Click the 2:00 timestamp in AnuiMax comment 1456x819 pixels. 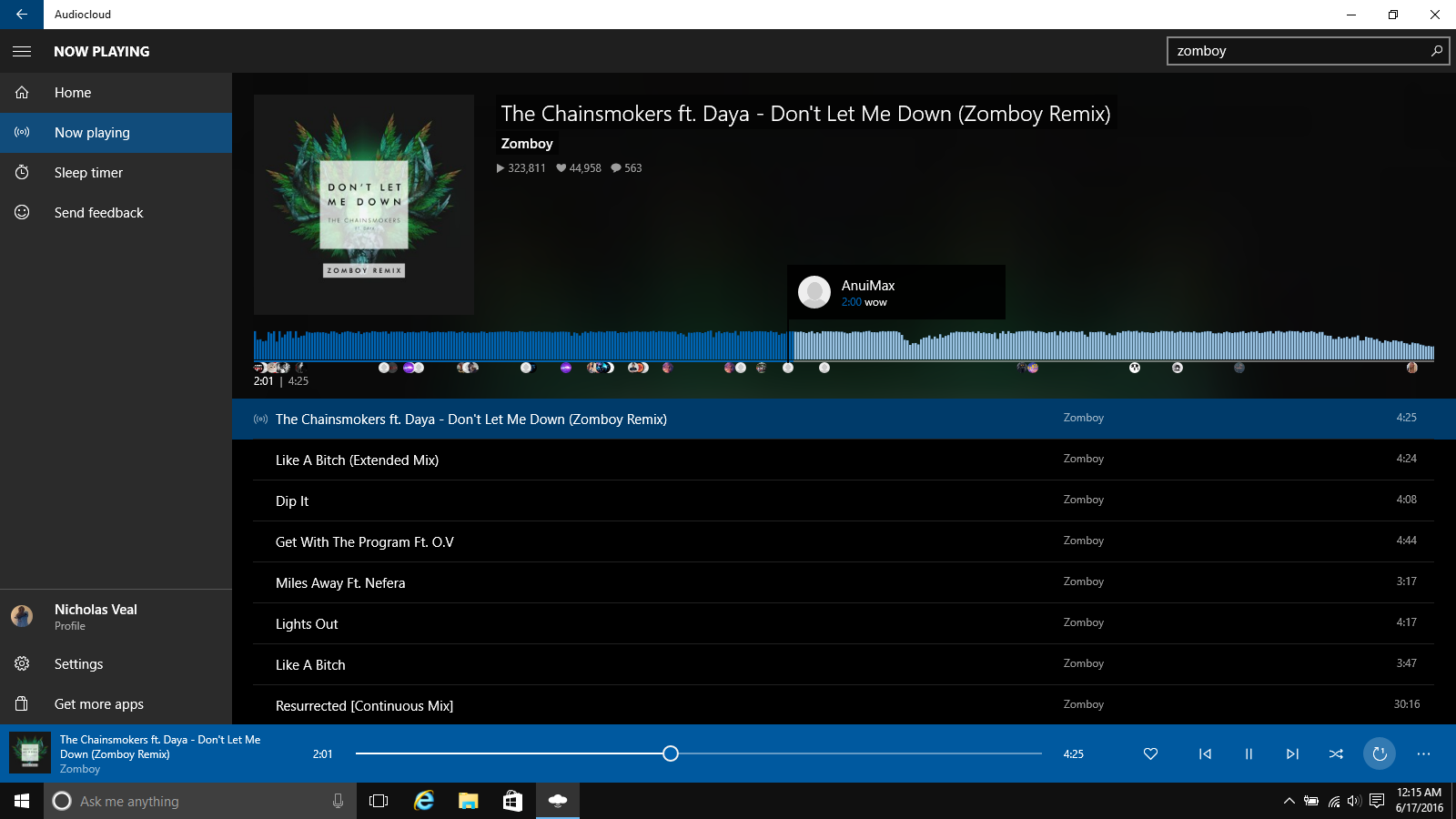pyautogui.click(x=851, y=302)
